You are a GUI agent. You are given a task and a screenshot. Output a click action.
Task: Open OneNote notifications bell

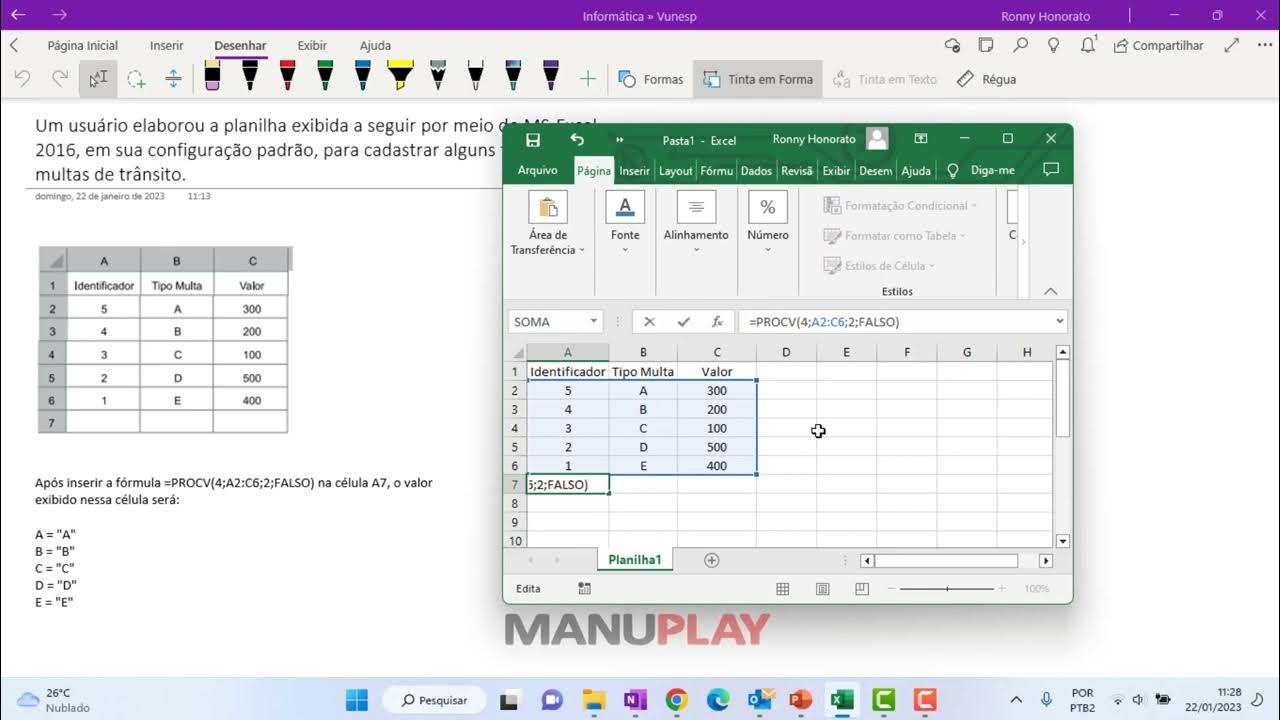(x=1088, y=45)
